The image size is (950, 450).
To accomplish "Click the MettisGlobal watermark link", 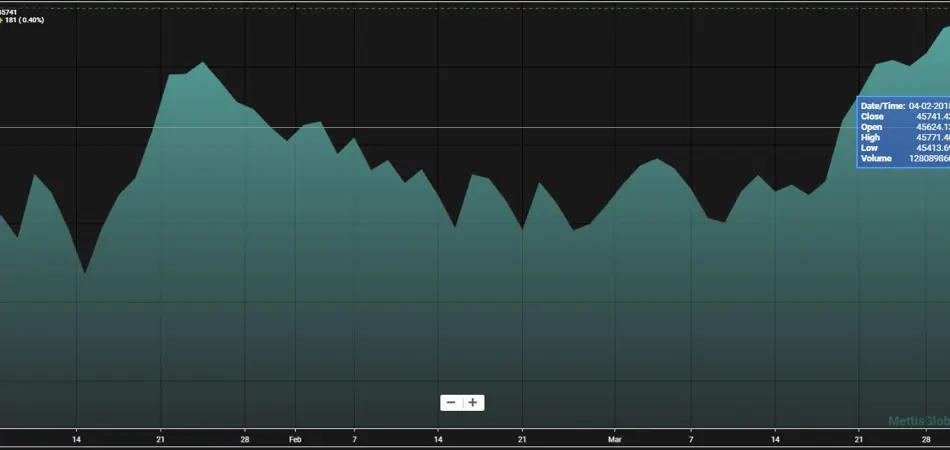I will [918, 422].
